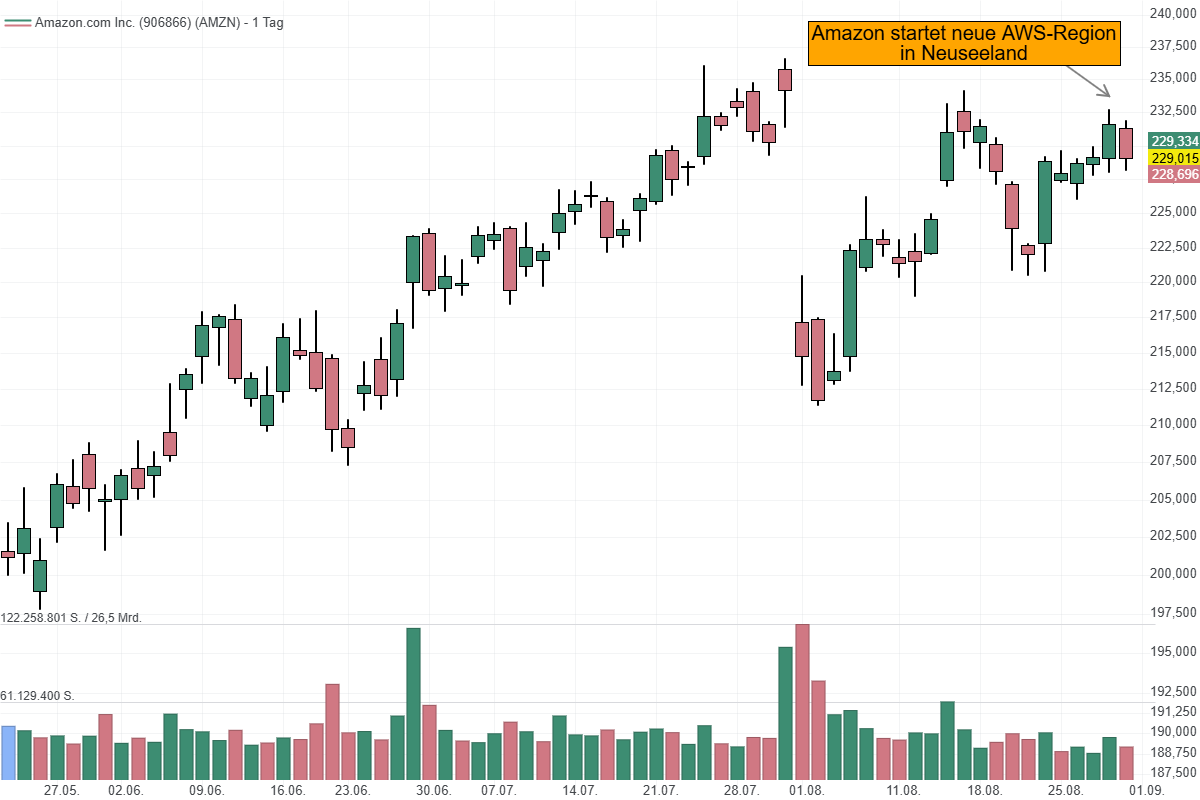Select the 01.09. date on the time axis
This screenshot has height=800, width=1200.
point(1145,791)
